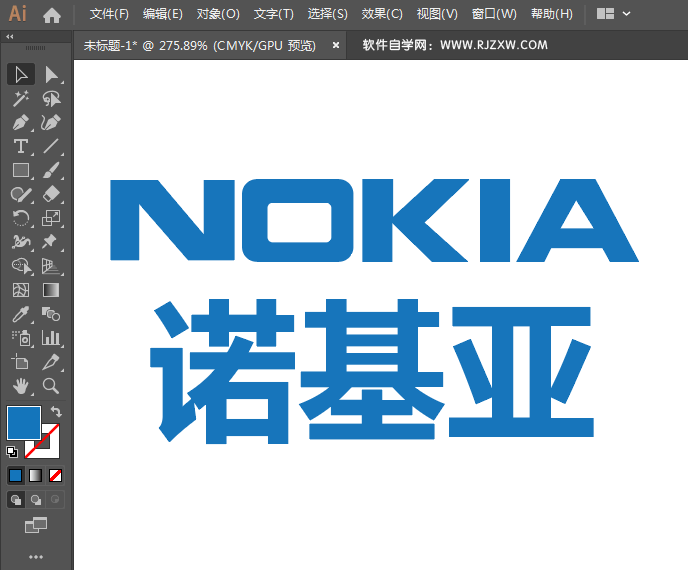The image size is (688, 570).
Task: Click the 诺基亚 Chinese text on canvas
Action: 372,371
